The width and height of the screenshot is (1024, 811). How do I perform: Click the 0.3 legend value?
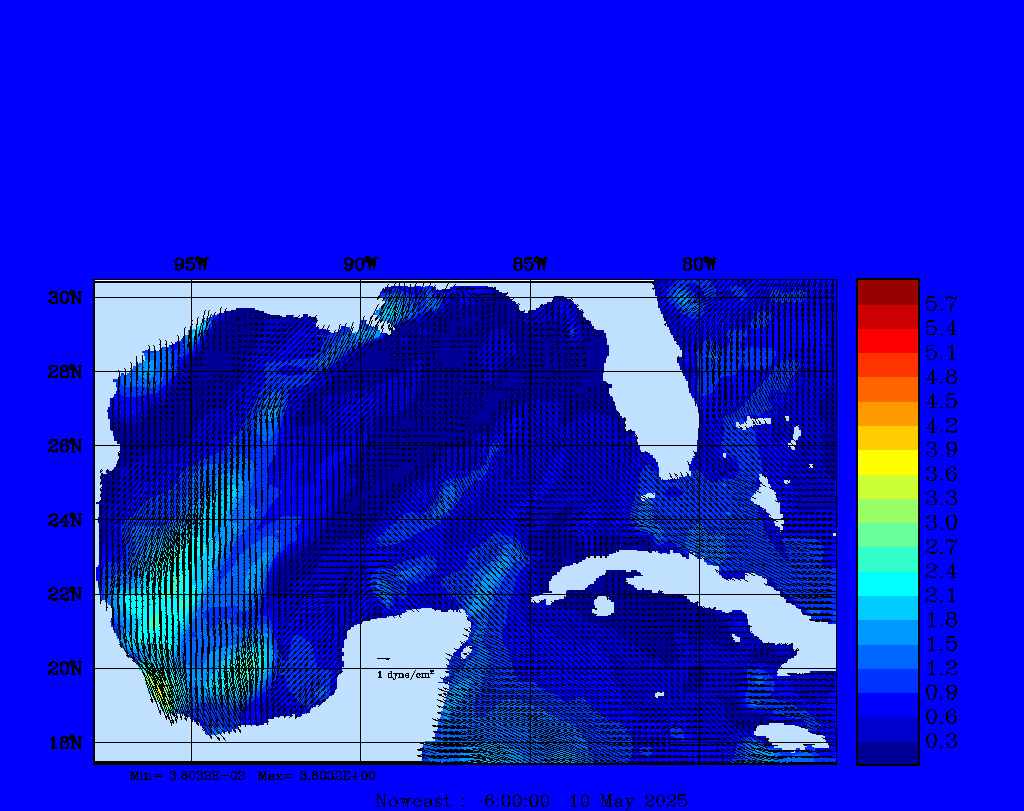point(940,741)
